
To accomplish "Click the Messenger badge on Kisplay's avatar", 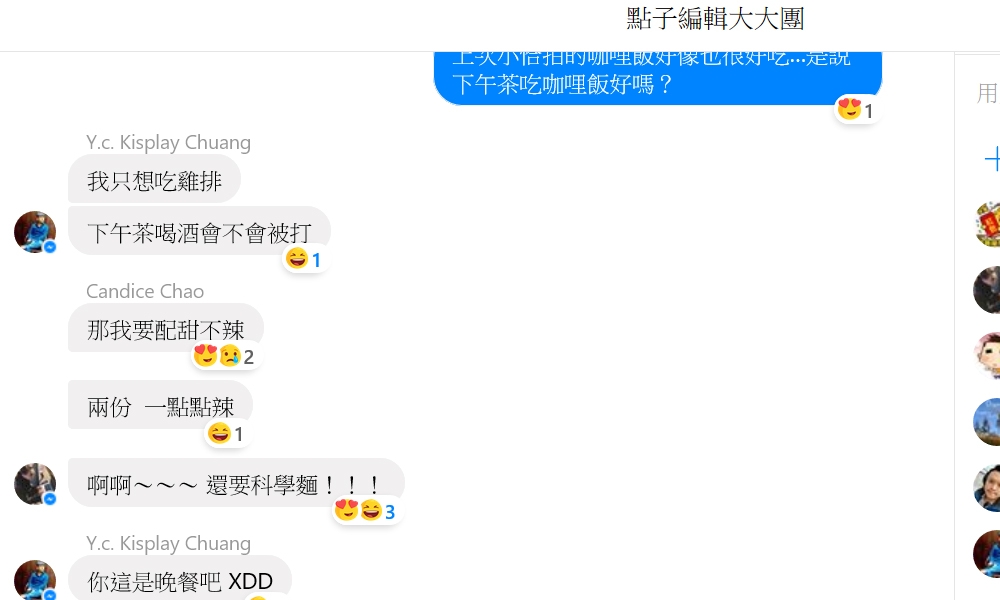I will click(50, 247).
